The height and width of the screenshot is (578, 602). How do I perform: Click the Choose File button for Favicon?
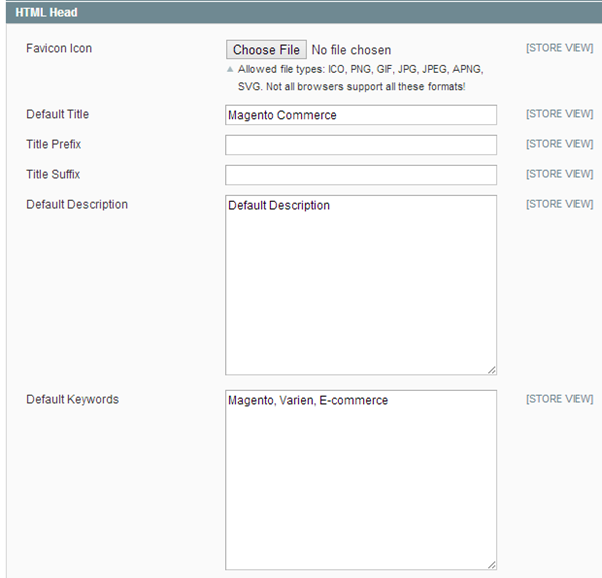coord(266,50)
